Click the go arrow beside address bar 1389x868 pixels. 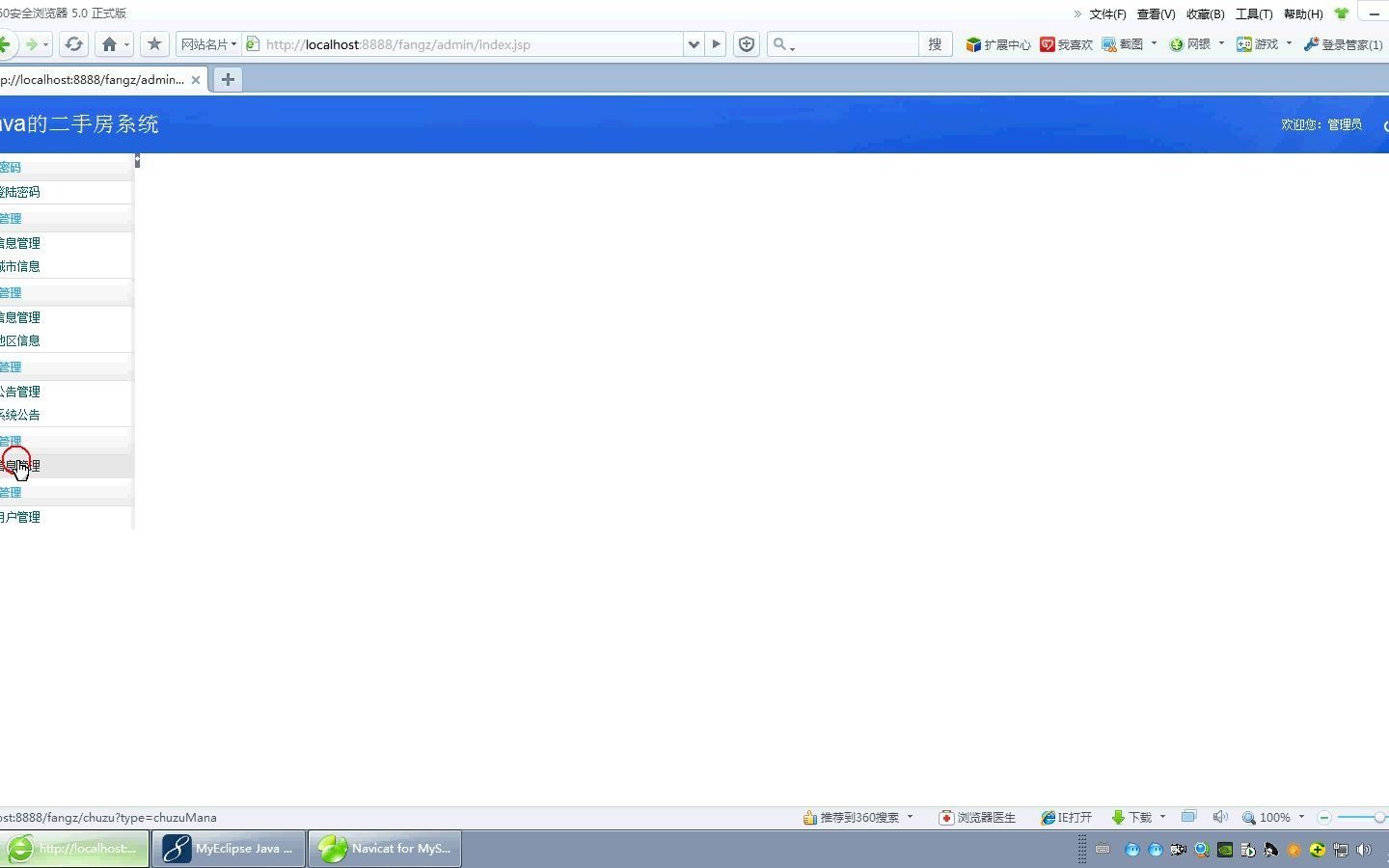tap(716, 44)
